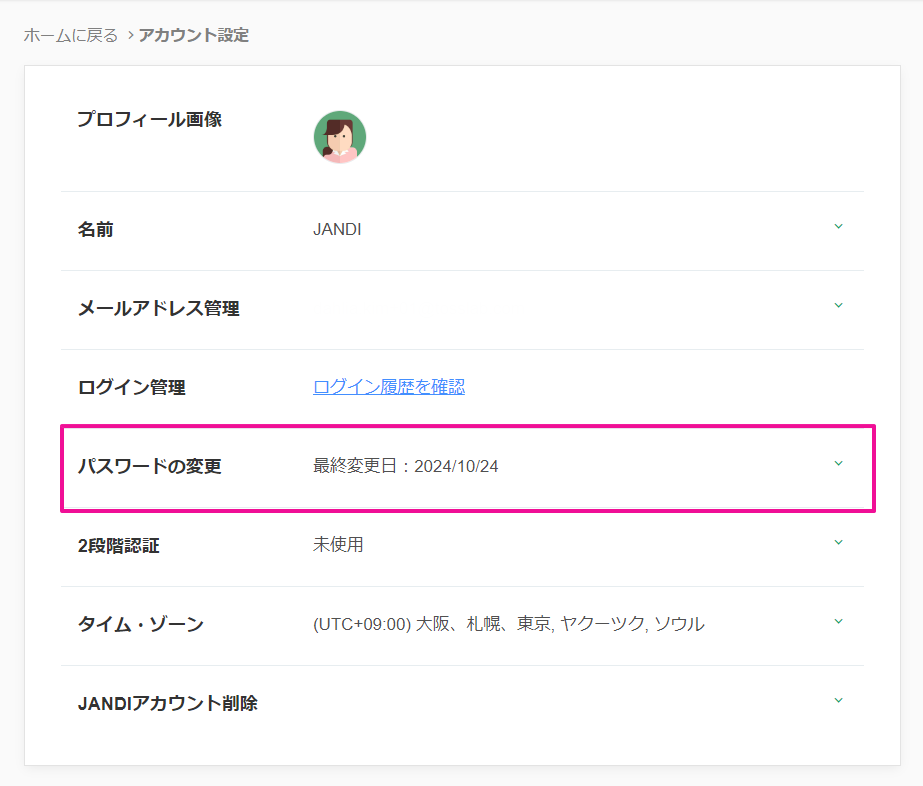
Task: Expand the 名前 row chevron
Action: [838, 227]
